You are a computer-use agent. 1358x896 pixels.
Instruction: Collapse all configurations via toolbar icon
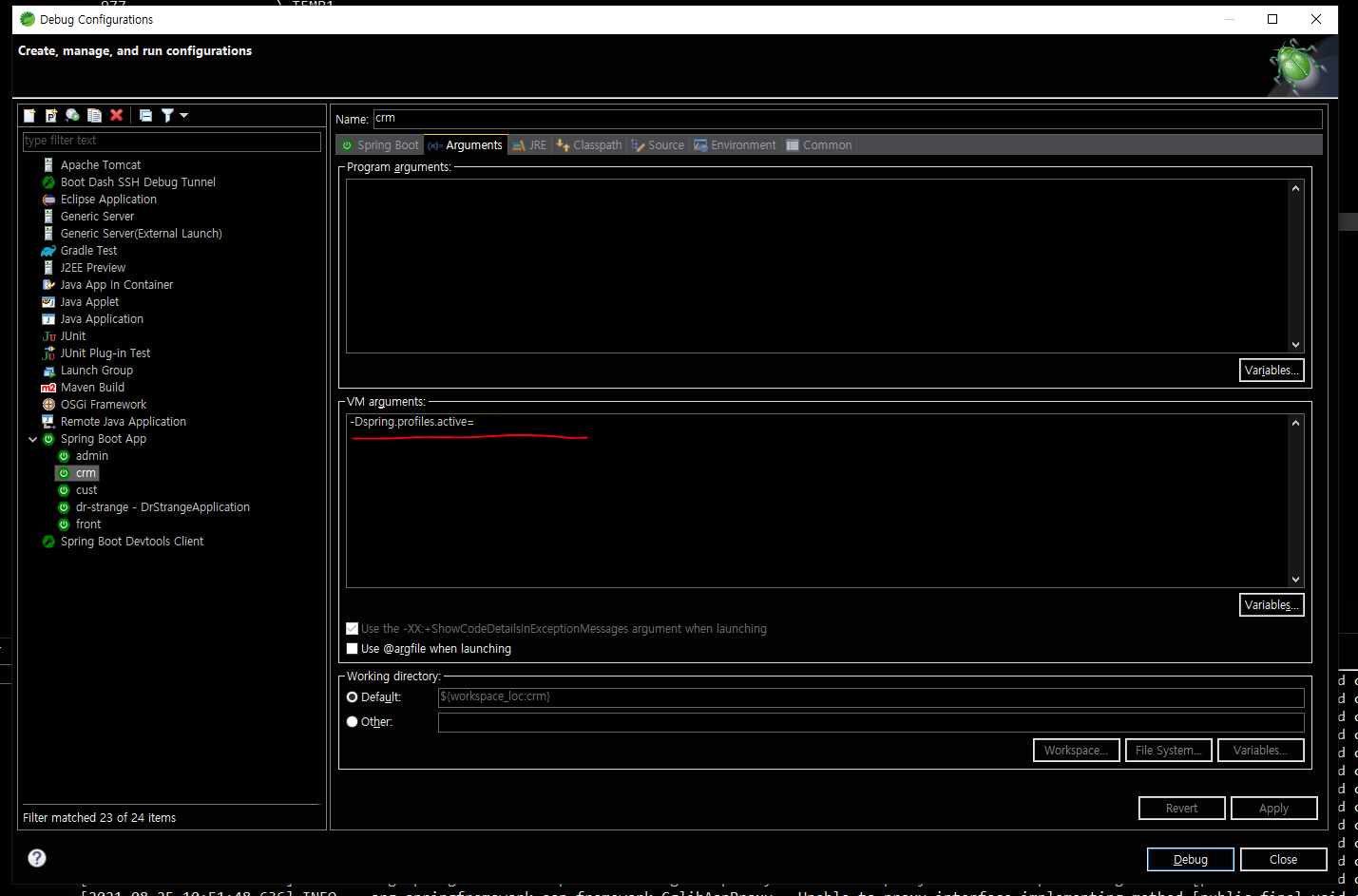[145, 115]
